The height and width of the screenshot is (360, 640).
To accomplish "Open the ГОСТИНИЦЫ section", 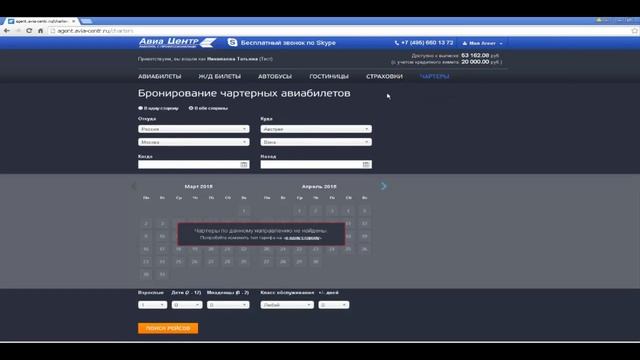I will point(329,76).
